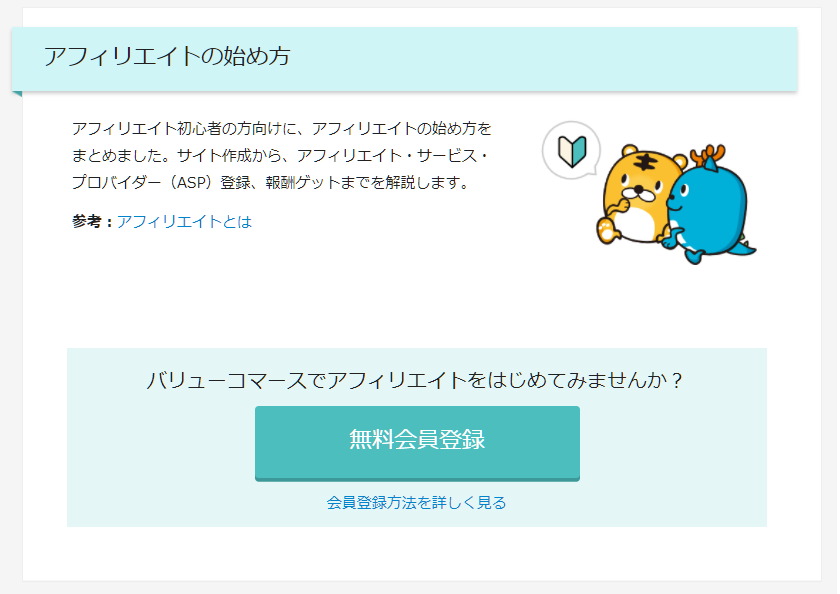840x594 pixels.
Task: Click the teal ribbon fold under the heading banner
Action: coord(17,94)
